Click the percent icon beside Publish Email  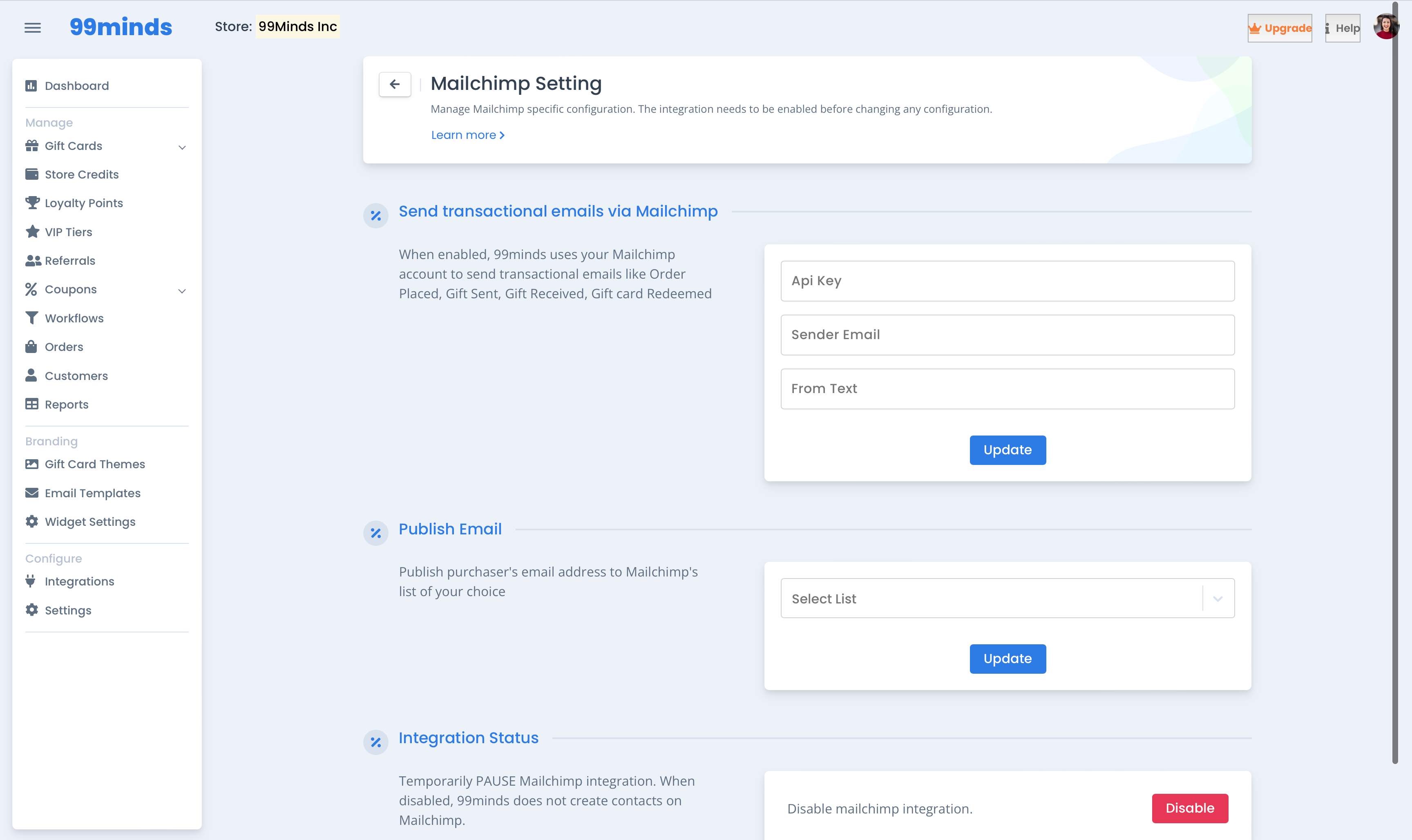click(376, 533)
